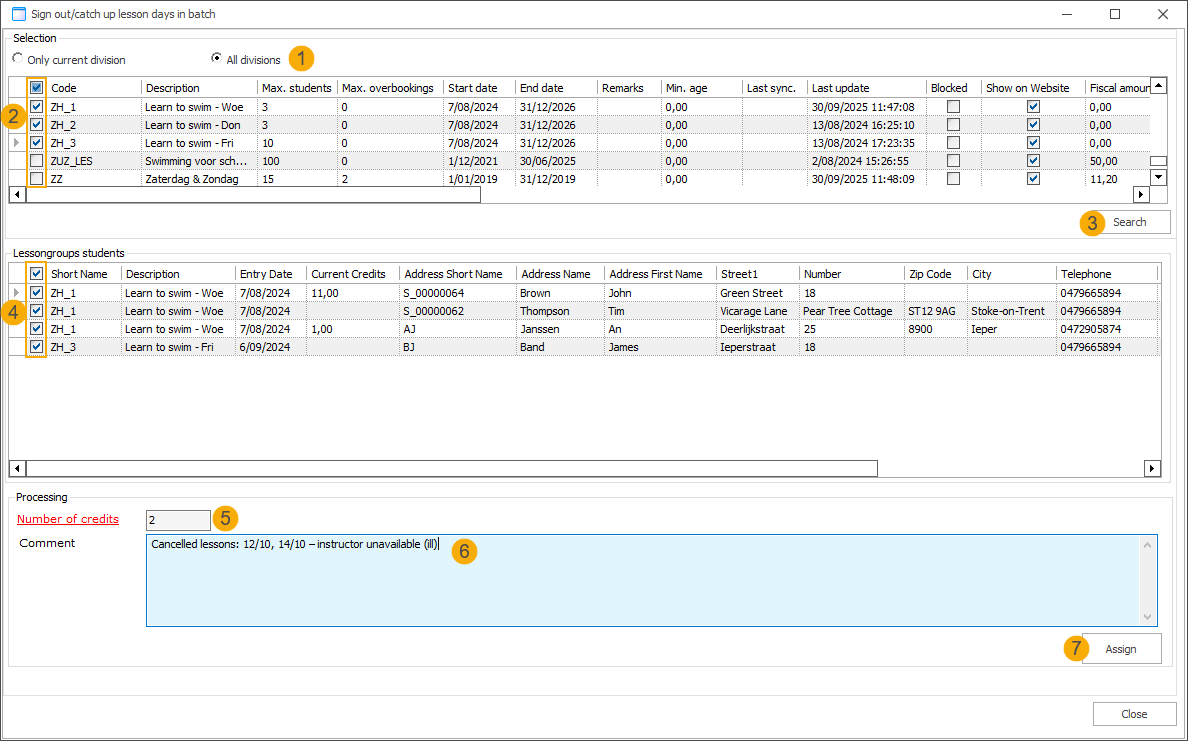Select the "All divisions" radio button
The image size is (1188, 741).
pos(216,59)
